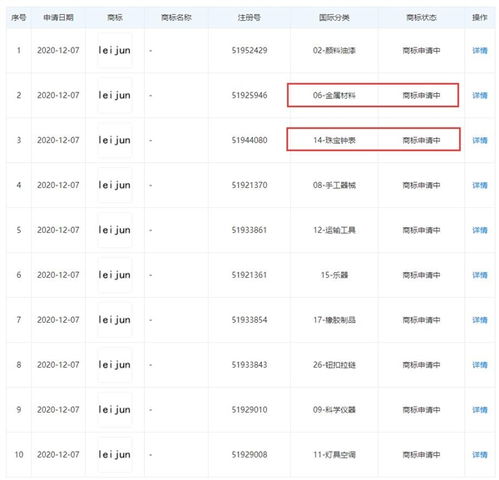Open 详情 link for 09-科学仪器 row
This screenshot has width=499, height=480.
coord(480,410)
